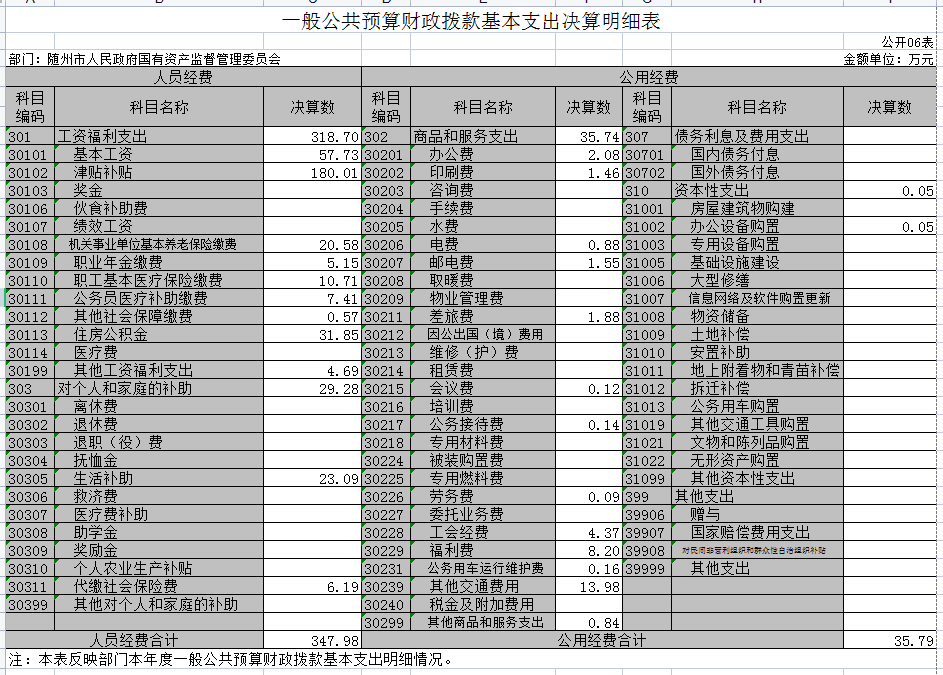Select the total value 35.79
This screenshot has height=675, width=943.
[889, 640]
